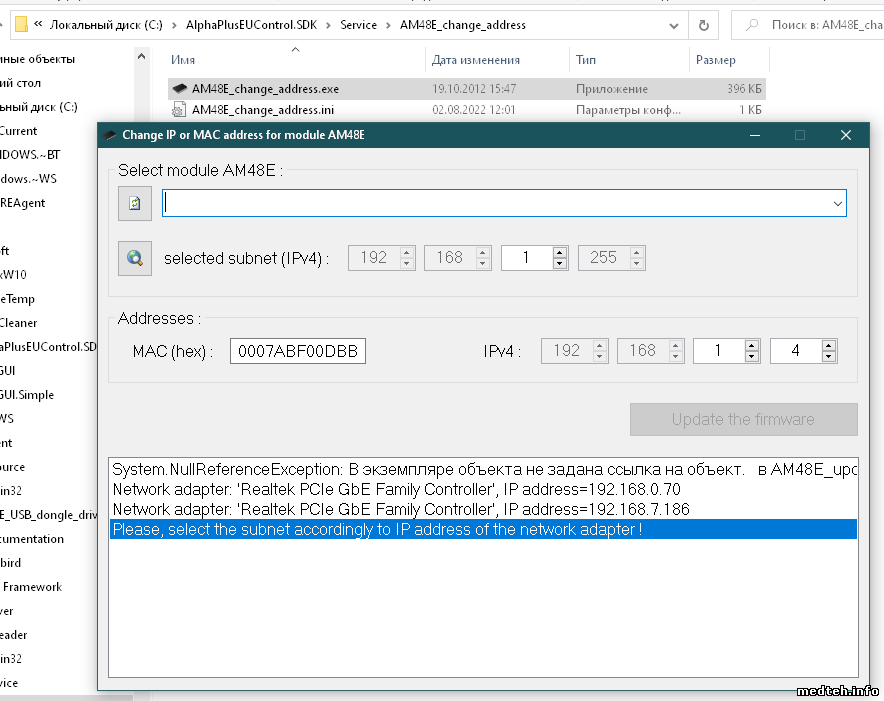Click the MAC (hex) address input field
884x701 pixels.
coord(298,351)
